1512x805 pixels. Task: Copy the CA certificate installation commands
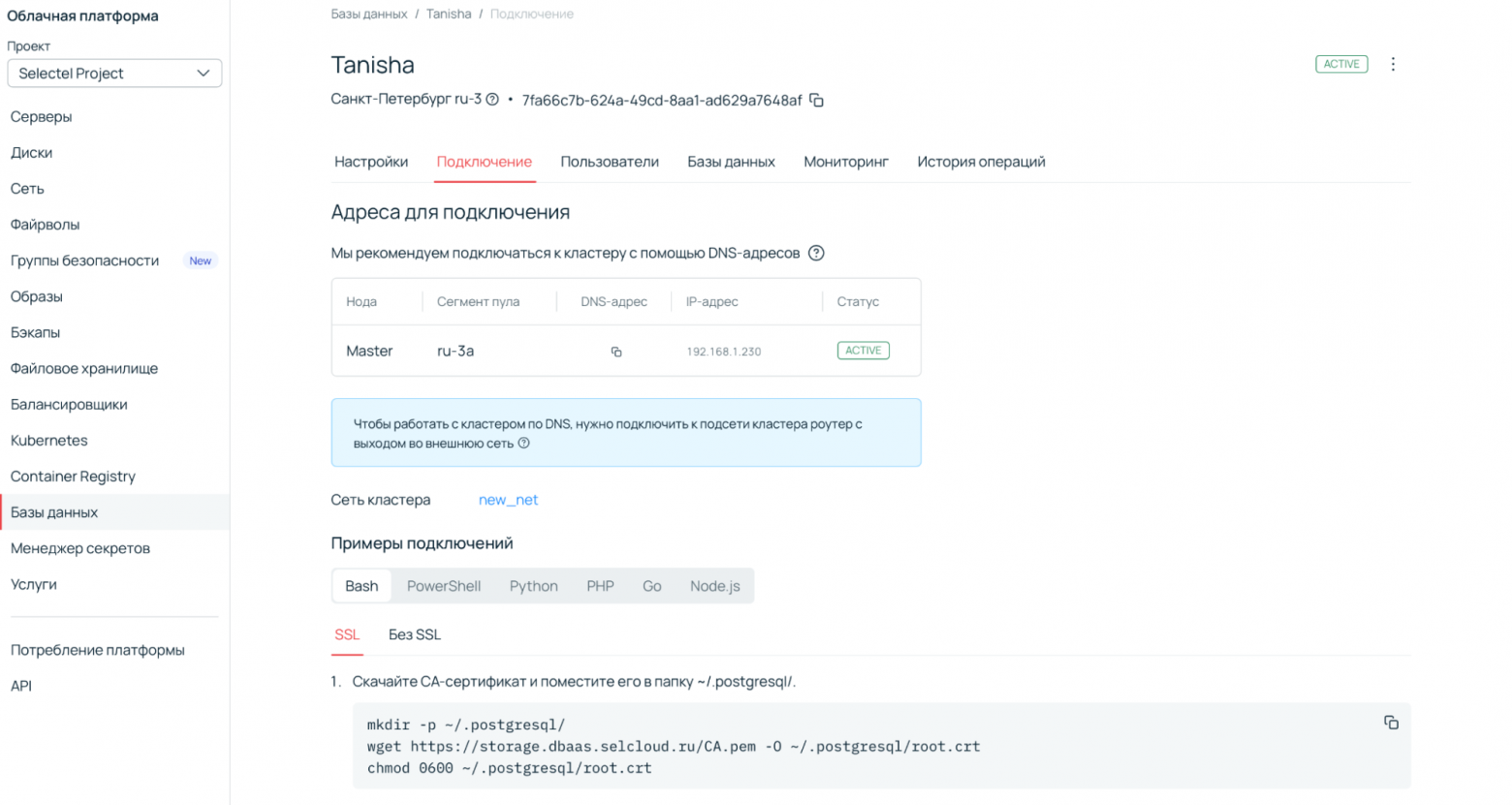tap(1391, 723)
